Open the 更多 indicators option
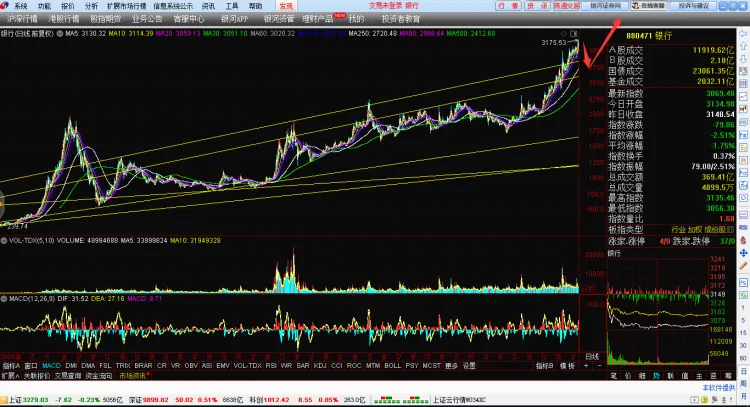This screenshot has height=407, width=750. (x=452, y=365)
